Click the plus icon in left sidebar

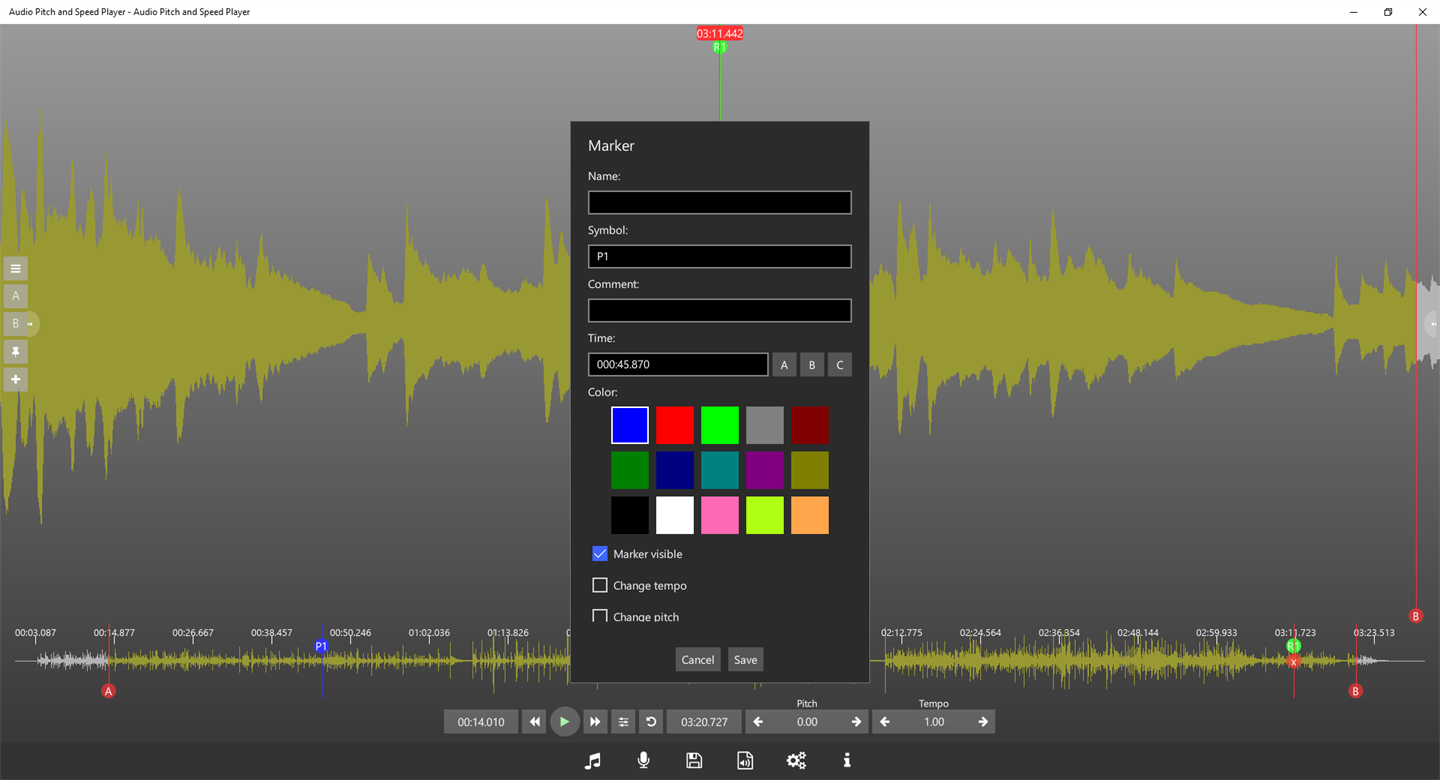pyautogui.click(x=15, y=380)
